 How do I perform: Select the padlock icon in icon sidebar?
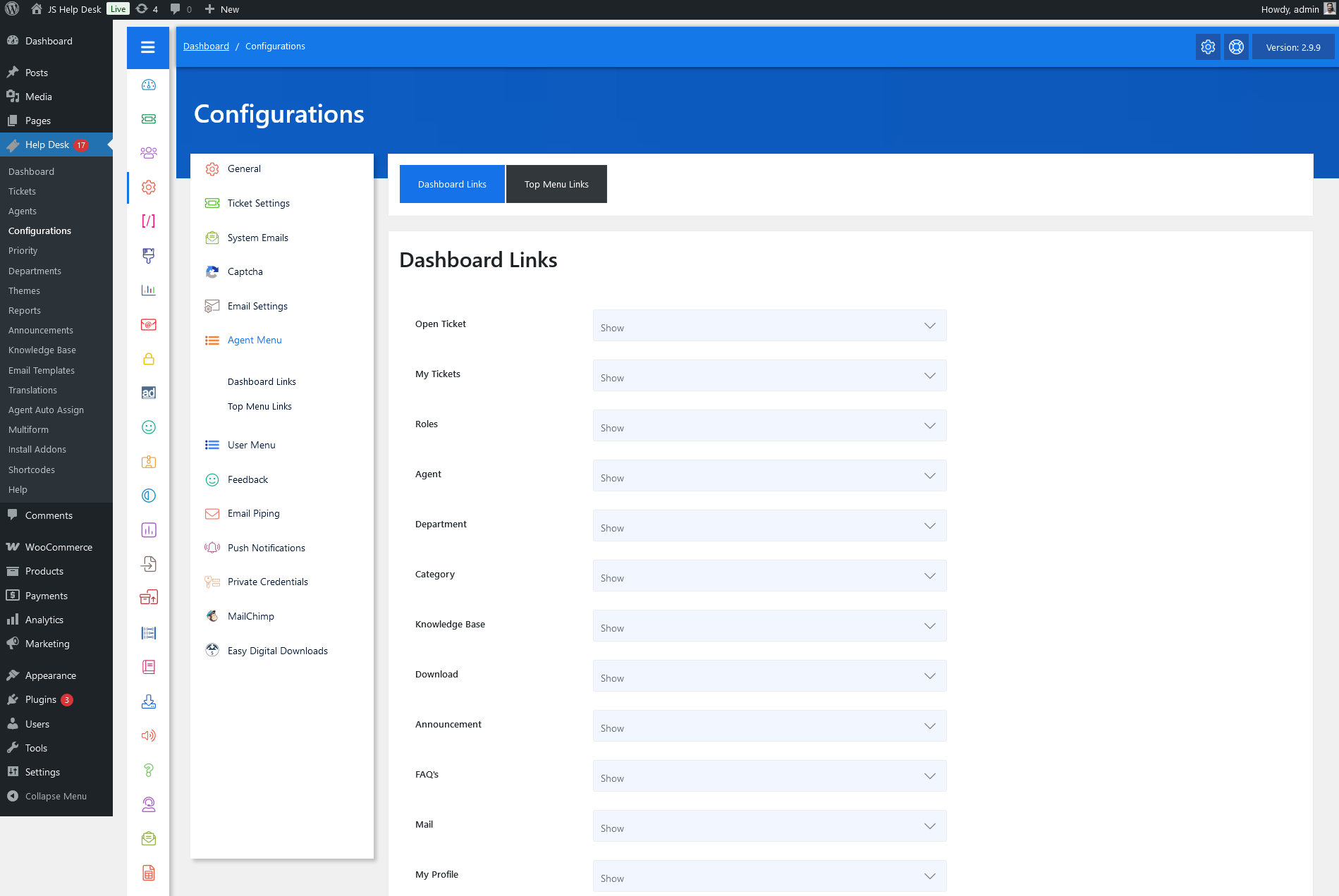click(148, 359)
